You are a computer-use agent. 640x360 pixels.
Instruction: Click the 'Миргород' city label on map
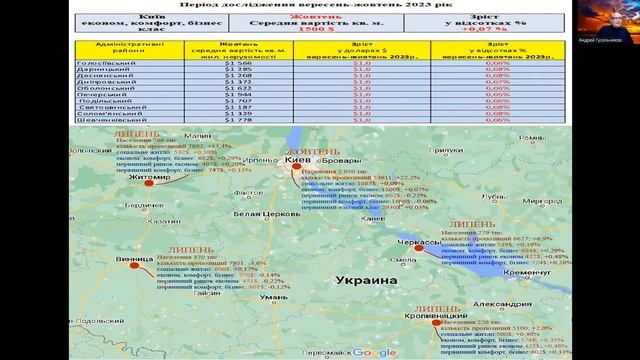(542, 201)
